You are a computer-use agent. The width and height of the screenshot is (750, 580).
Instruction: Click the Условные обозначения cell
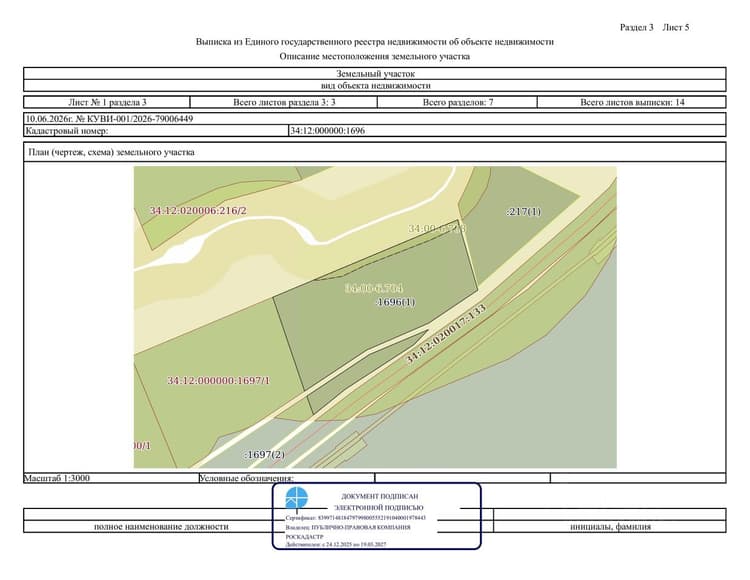287,478
